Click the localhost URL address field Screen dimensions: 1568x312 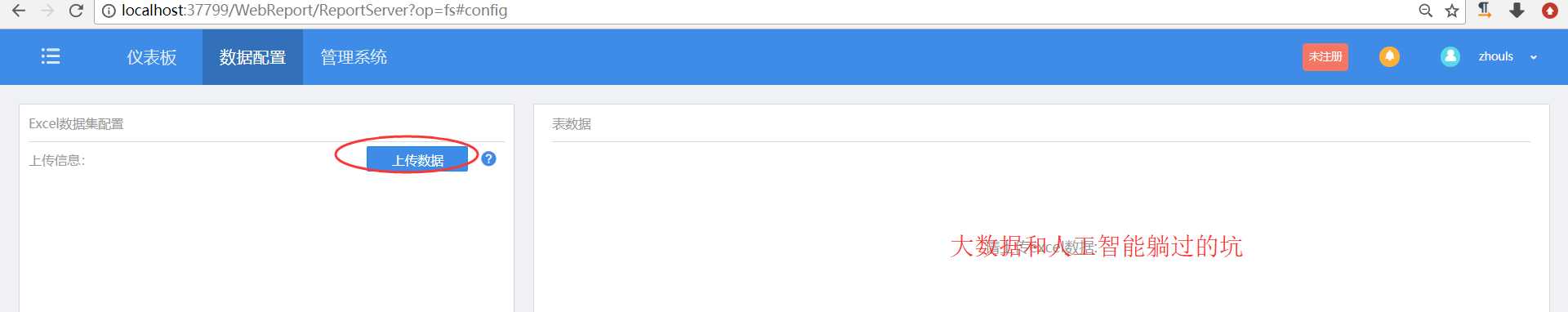pyautogui.click(x=751, y=11)
